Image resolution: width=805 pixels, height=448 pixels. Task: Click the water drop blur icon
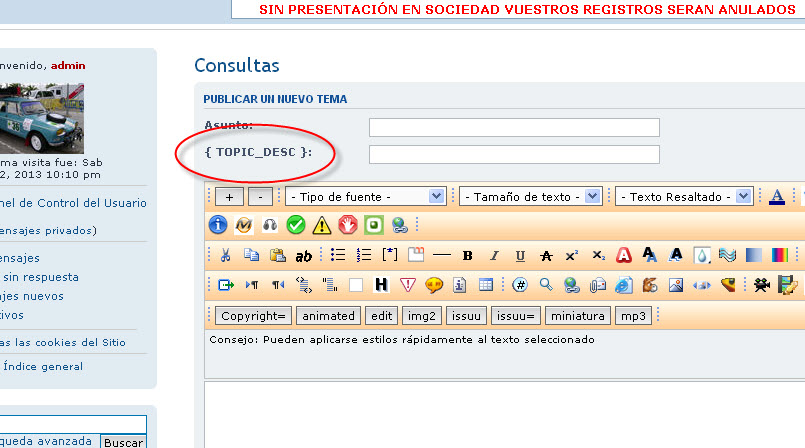click(701, 255)
